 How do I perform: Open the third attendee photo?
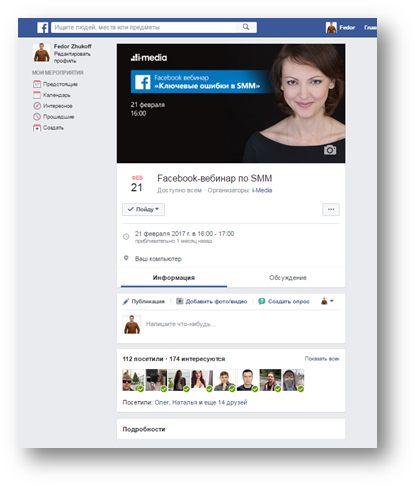coord(179,380)
